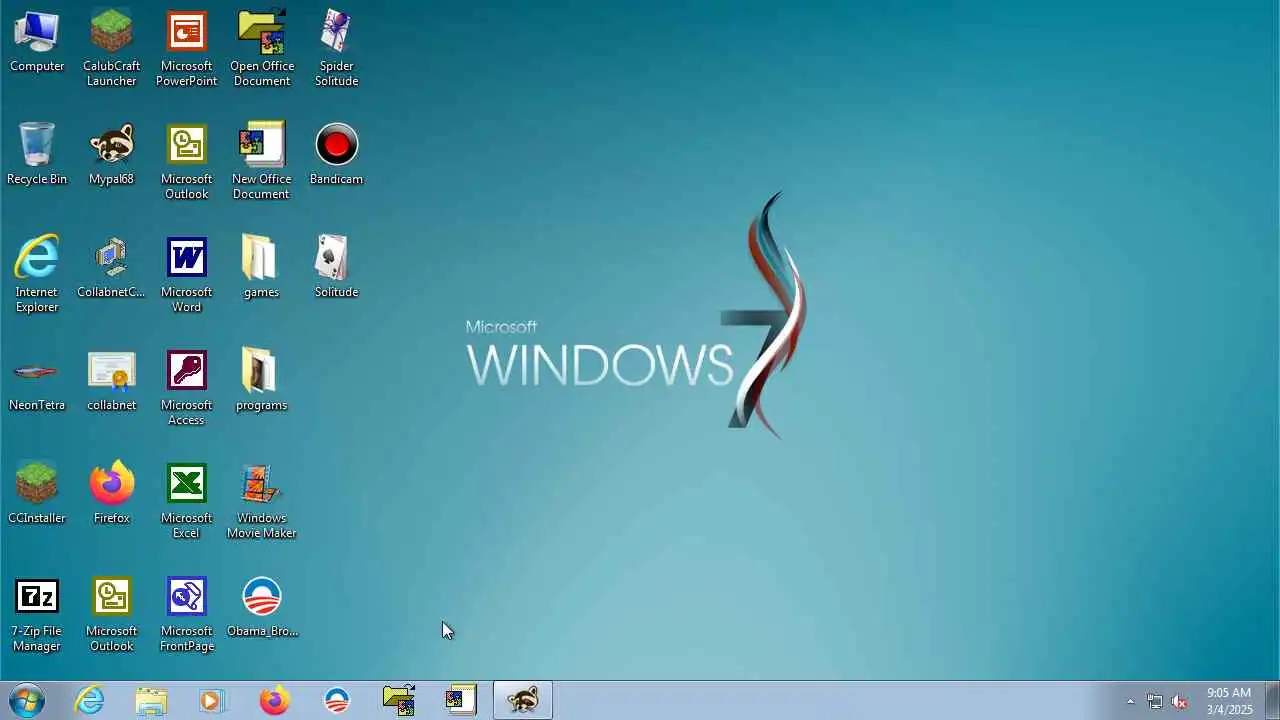Select the Spider Solitude desktop icon
Screen dimensions: 1280x720
[x=336, y=48]
